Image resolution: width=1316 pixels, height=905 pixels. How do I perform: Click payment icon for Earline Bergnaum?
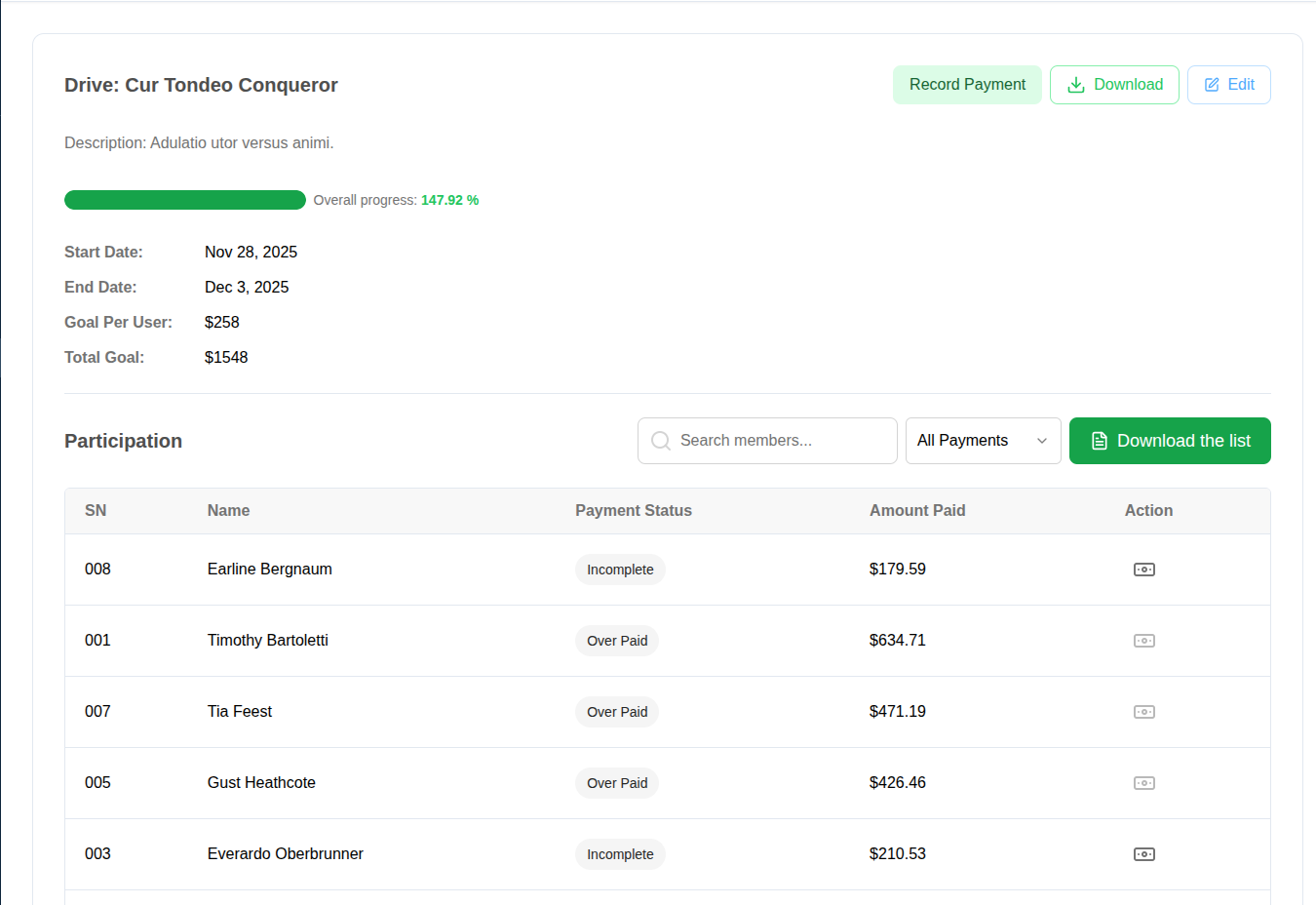(1144, 570)
